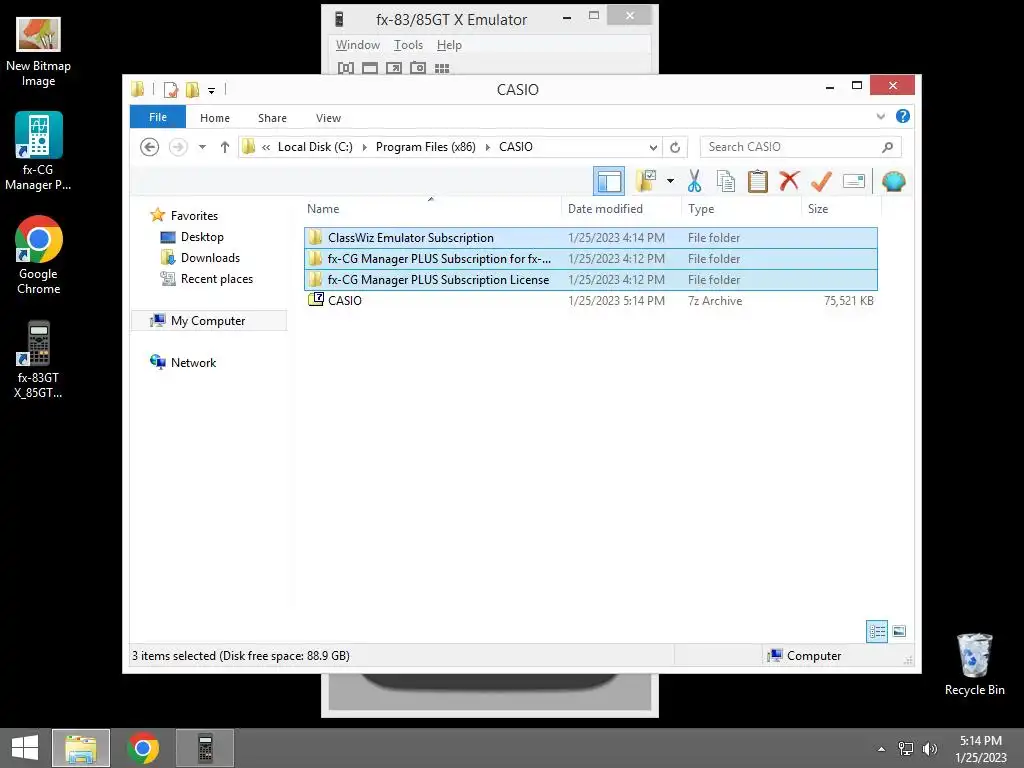The width and height of the screenshot is (1024, 768).
Task: Refresh the CASIO folder view
Action: [675, 148]
